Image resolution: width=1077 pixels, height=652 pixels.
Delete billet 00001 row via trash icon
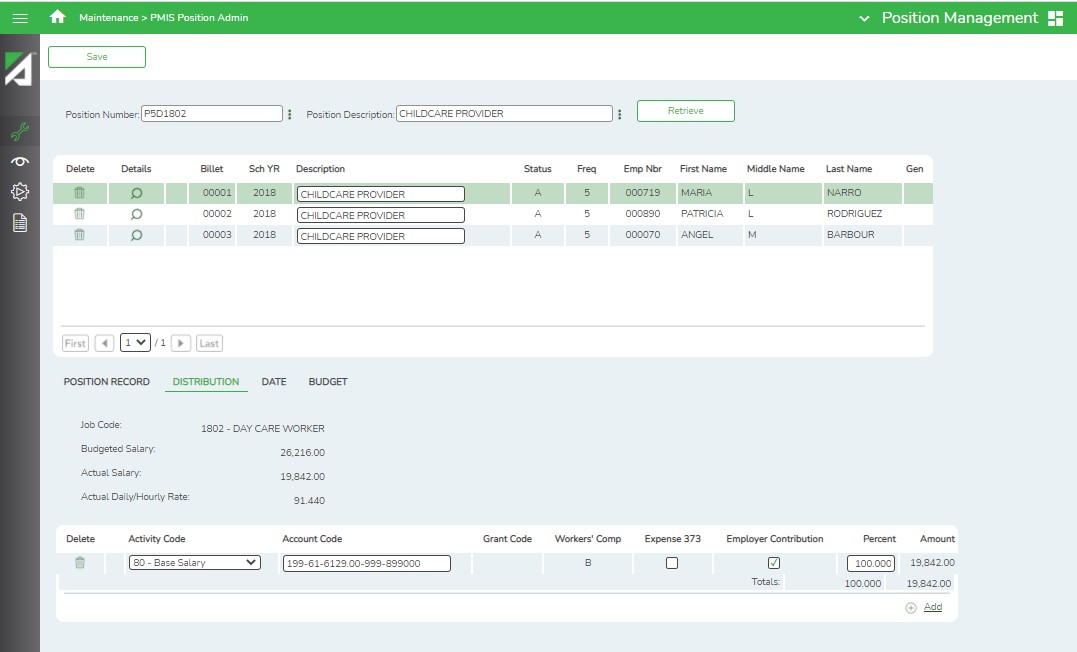coord(80,193)
